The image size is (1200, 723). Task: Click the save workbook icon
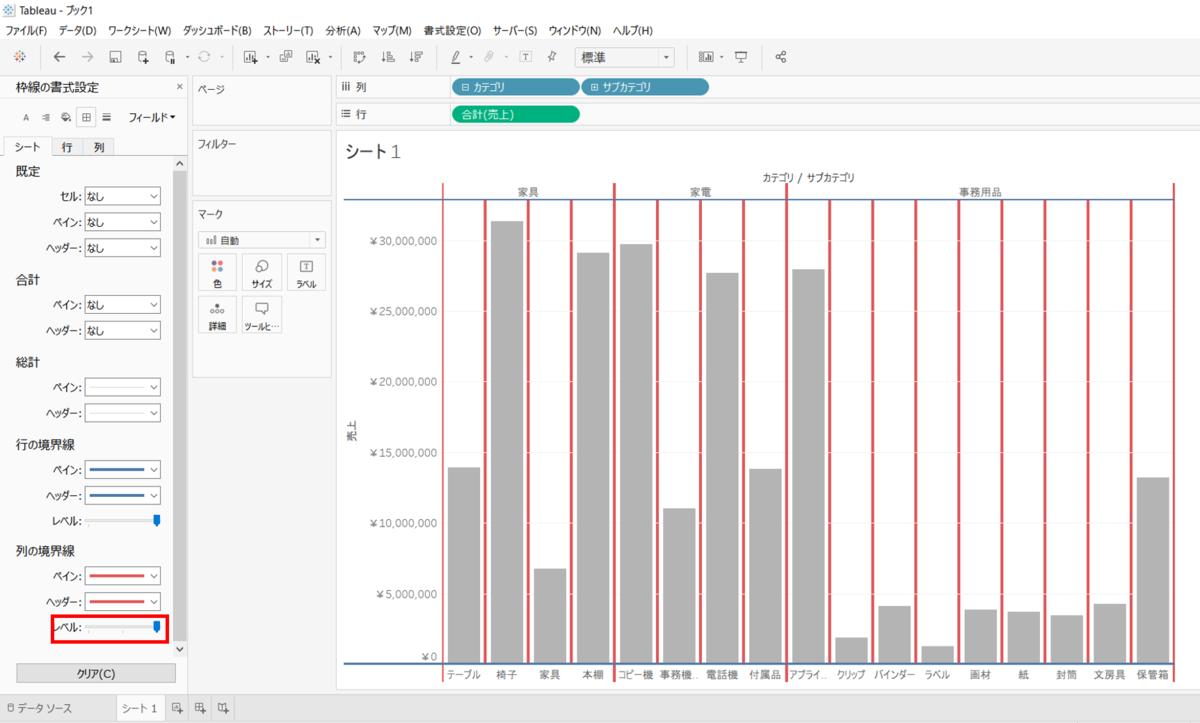tap(115, 57)
